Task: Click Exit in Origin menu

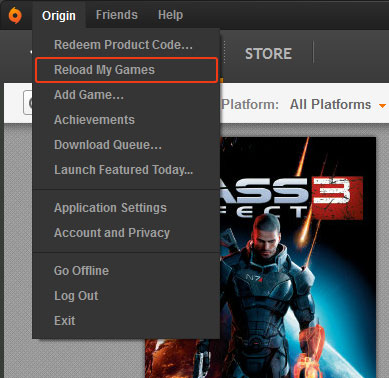Action: (x=126, y=321)
